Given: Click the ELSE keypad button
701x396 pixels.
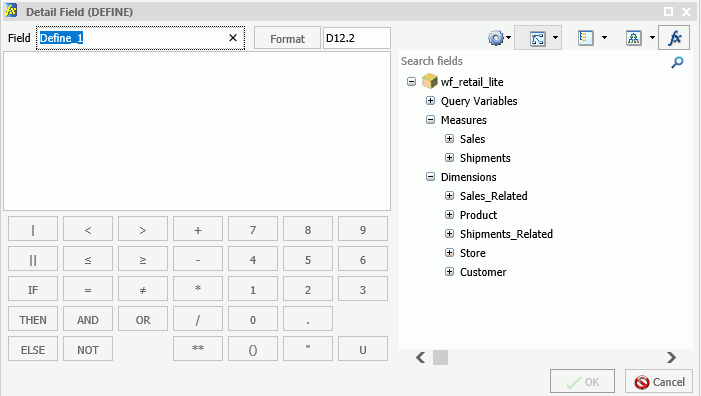Looking at the screenshot, I should [33, 350].
